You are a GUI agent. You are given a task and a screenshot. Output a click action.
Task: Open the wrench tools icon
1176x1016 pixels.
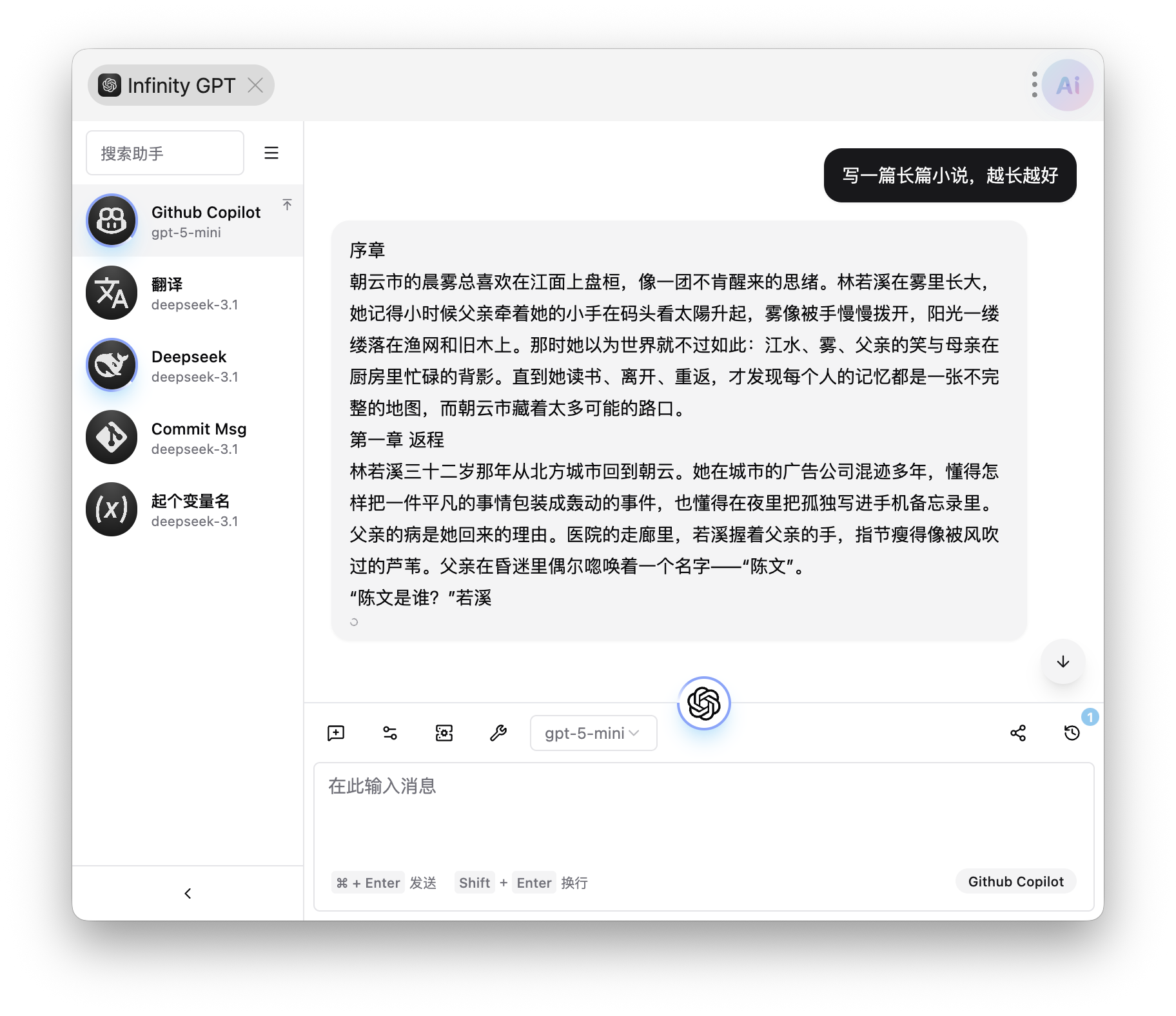(498, 733)
